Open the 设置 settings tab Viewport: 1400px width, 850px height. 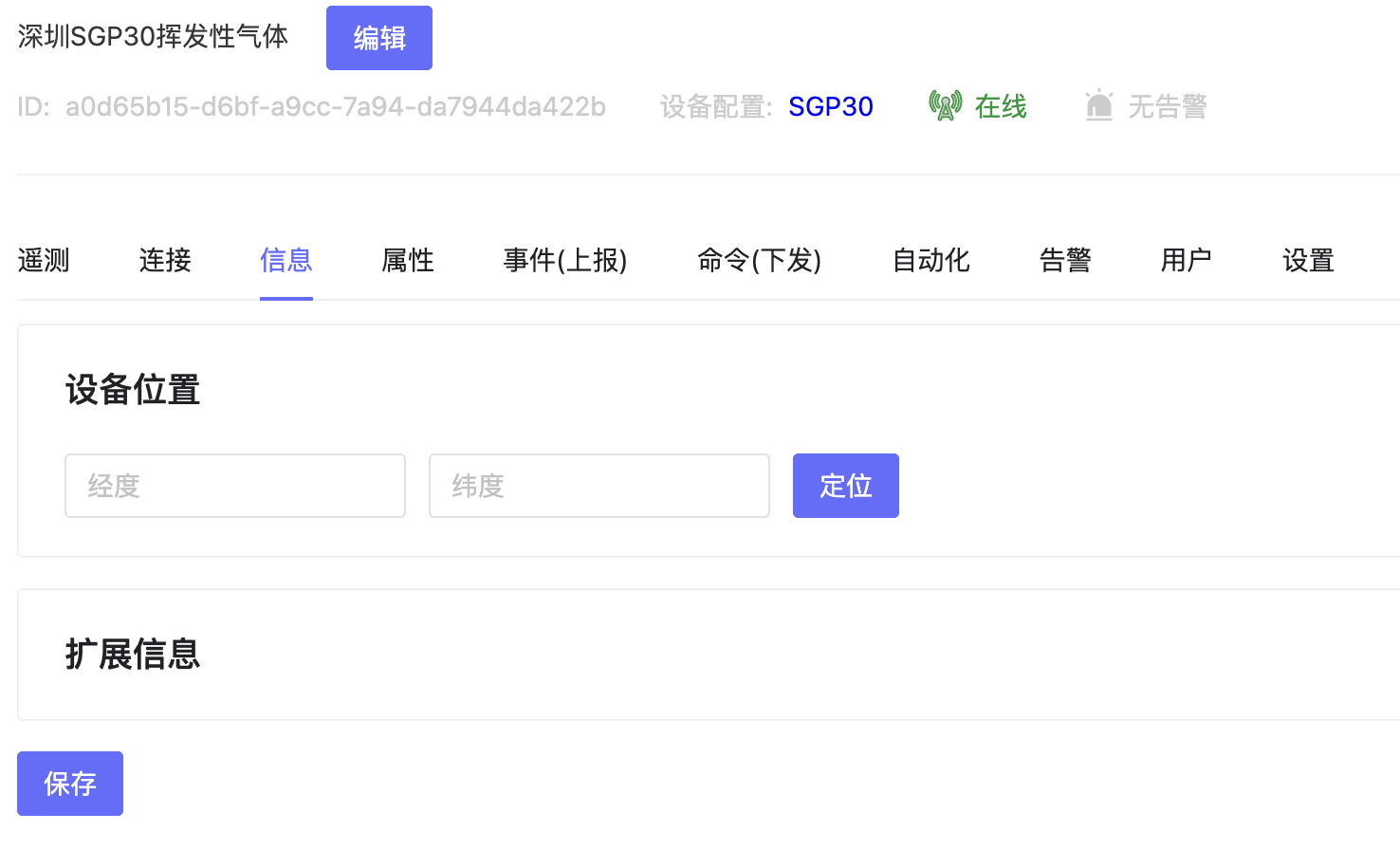click(x=1308, y=260)
